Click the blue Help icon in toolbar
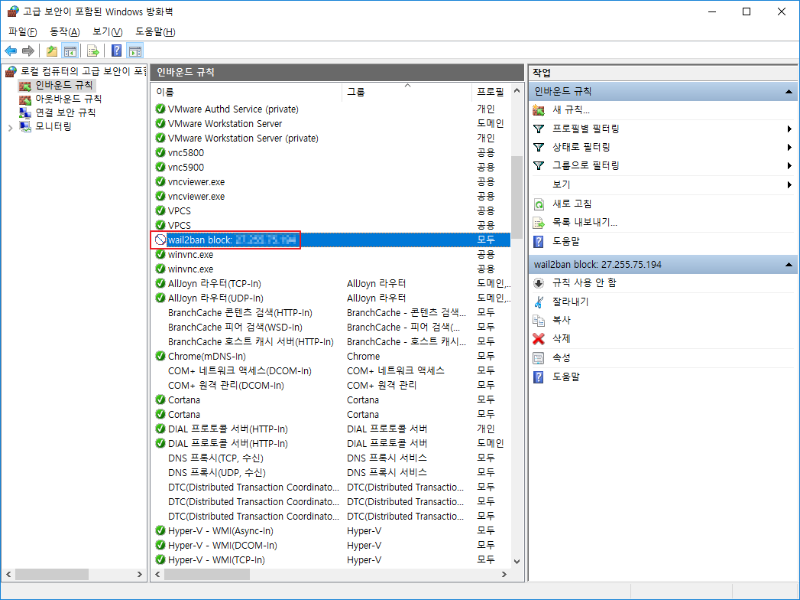800x600 pixels. [116, 51]
